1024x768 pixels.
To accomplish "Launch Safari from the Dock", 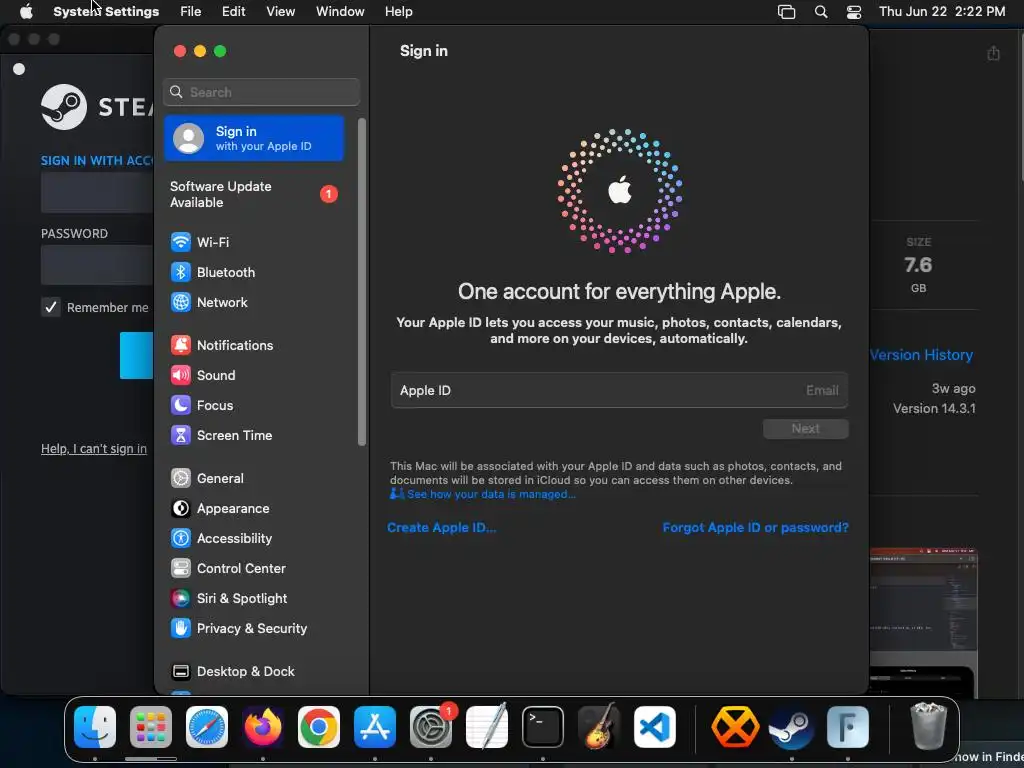I will click(207, 727).
